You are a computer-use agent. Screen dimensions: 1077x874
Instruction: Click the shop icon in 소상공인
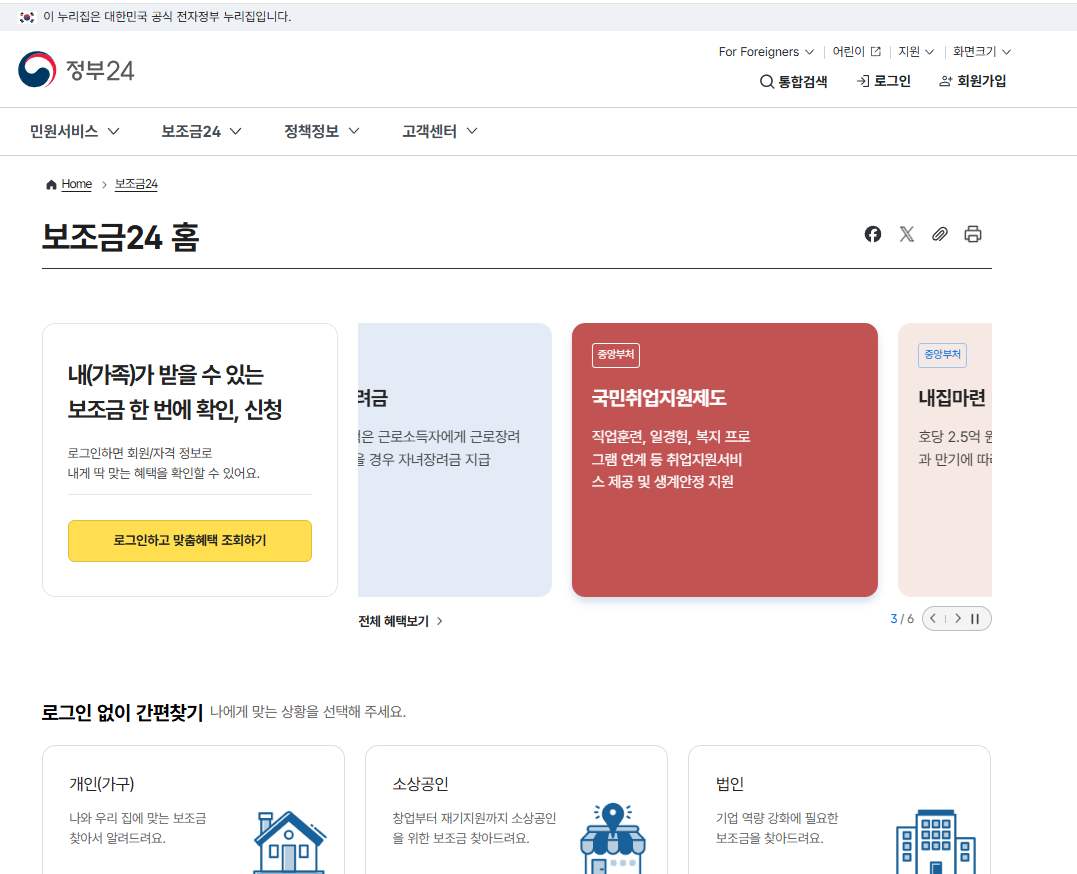(613, 839)
